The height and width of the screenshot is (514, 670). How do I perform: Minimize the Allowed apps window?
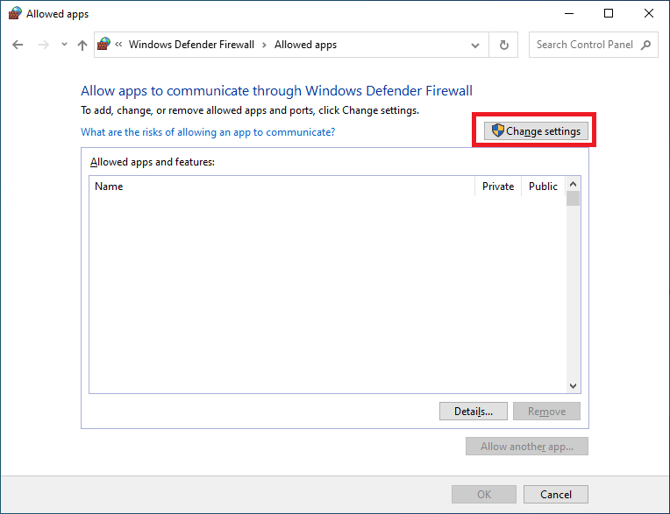(x=569, y=14)
